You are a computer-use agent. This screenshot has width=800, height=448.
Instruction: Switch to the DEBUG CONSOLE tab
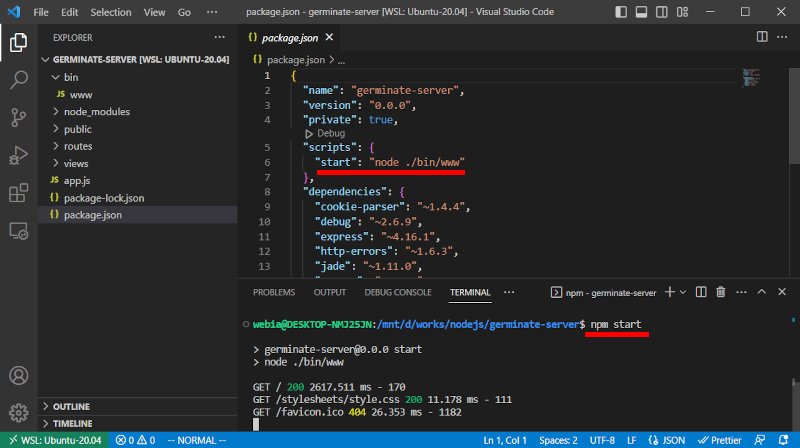point(398,292)
